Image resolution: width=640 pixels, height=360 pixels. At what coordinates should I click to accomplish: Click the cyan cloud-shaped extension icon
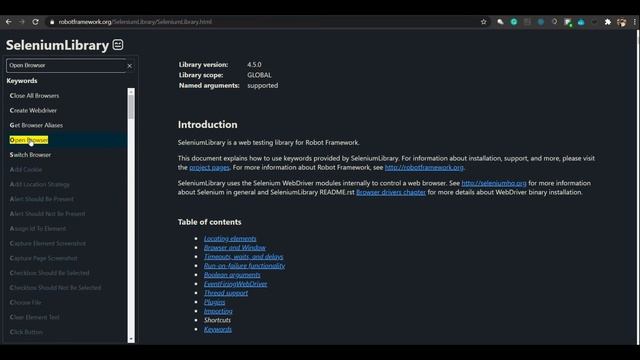click(581, 22)
